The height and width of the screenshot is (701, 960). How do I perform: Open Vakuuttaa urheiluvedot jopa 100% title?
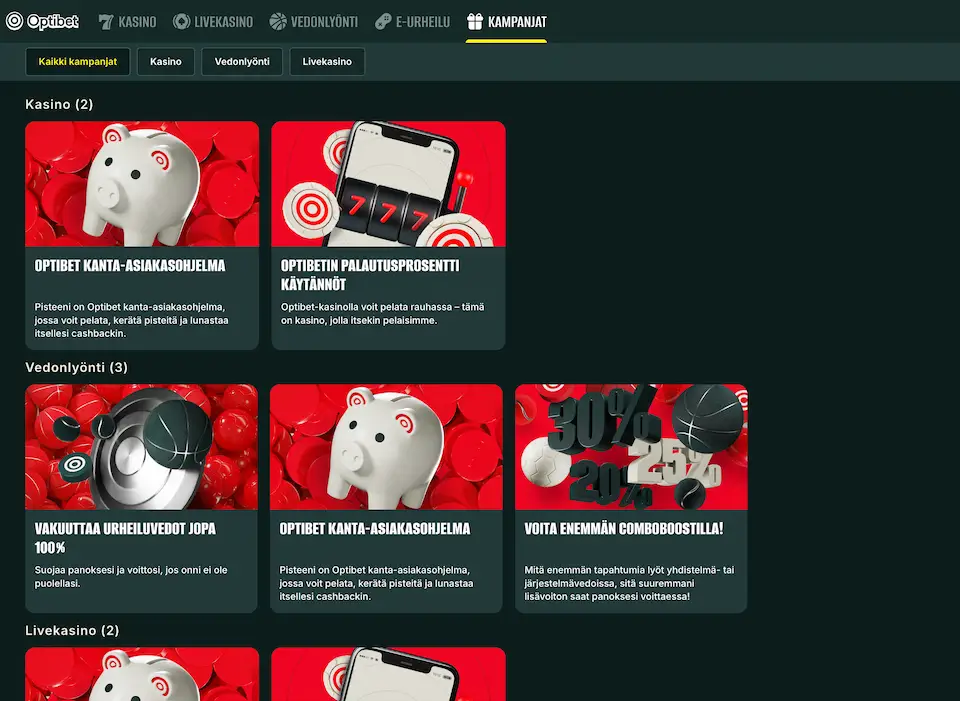(x=125, y=538)
